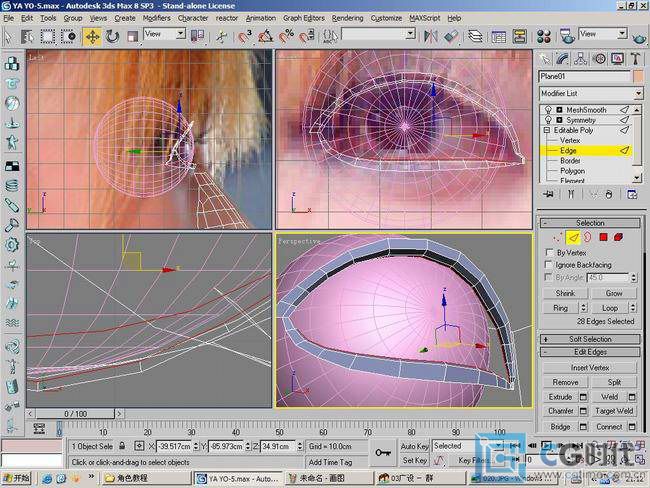Switch to Create command panel tab
Viewport: 650px width, 488px height.
point(545,59)
